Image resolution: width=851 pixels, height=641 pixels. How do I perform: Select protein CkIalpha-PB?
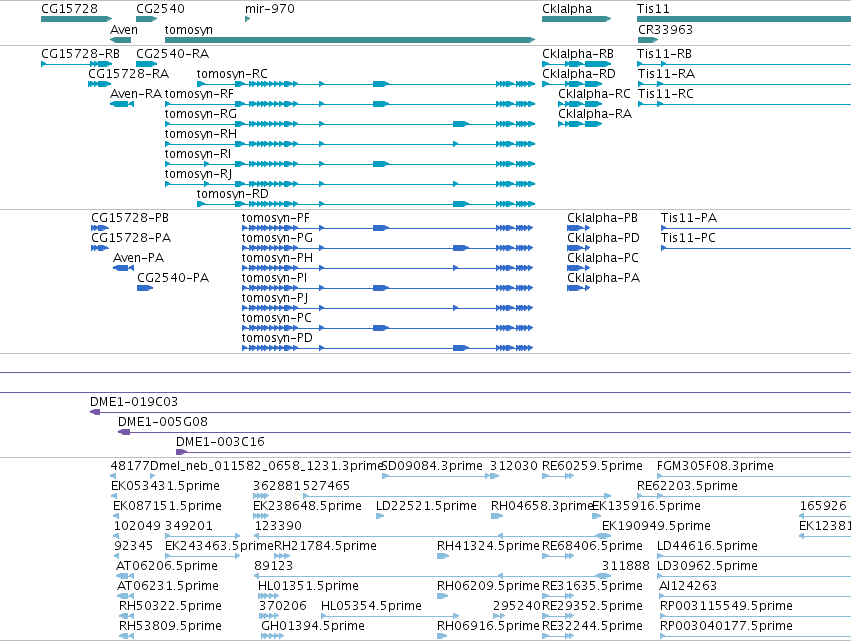click(x=579, y=228)
